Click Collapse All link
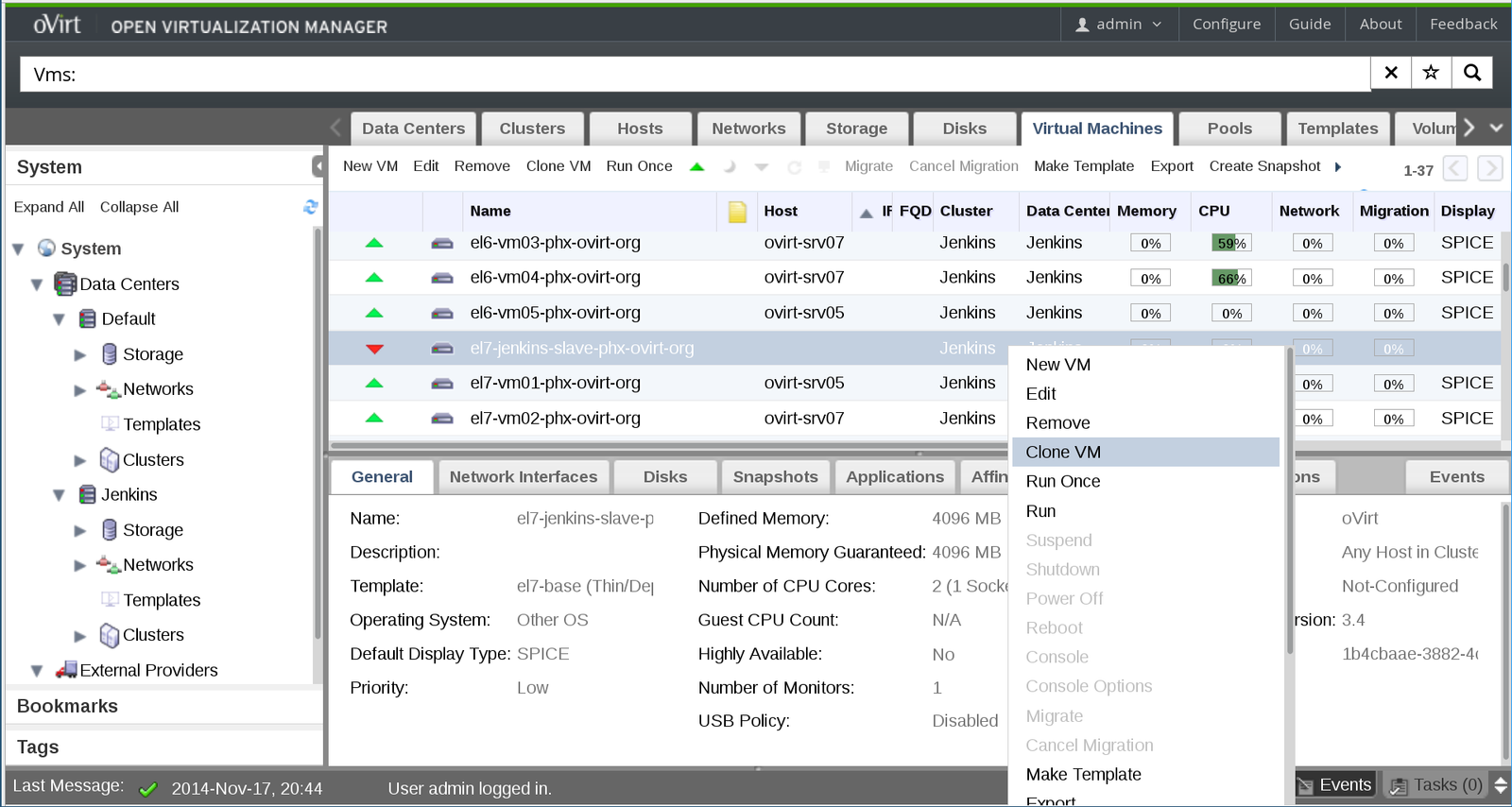The height and width of the screenshot is (807, 1512). (x=139, y=207)
